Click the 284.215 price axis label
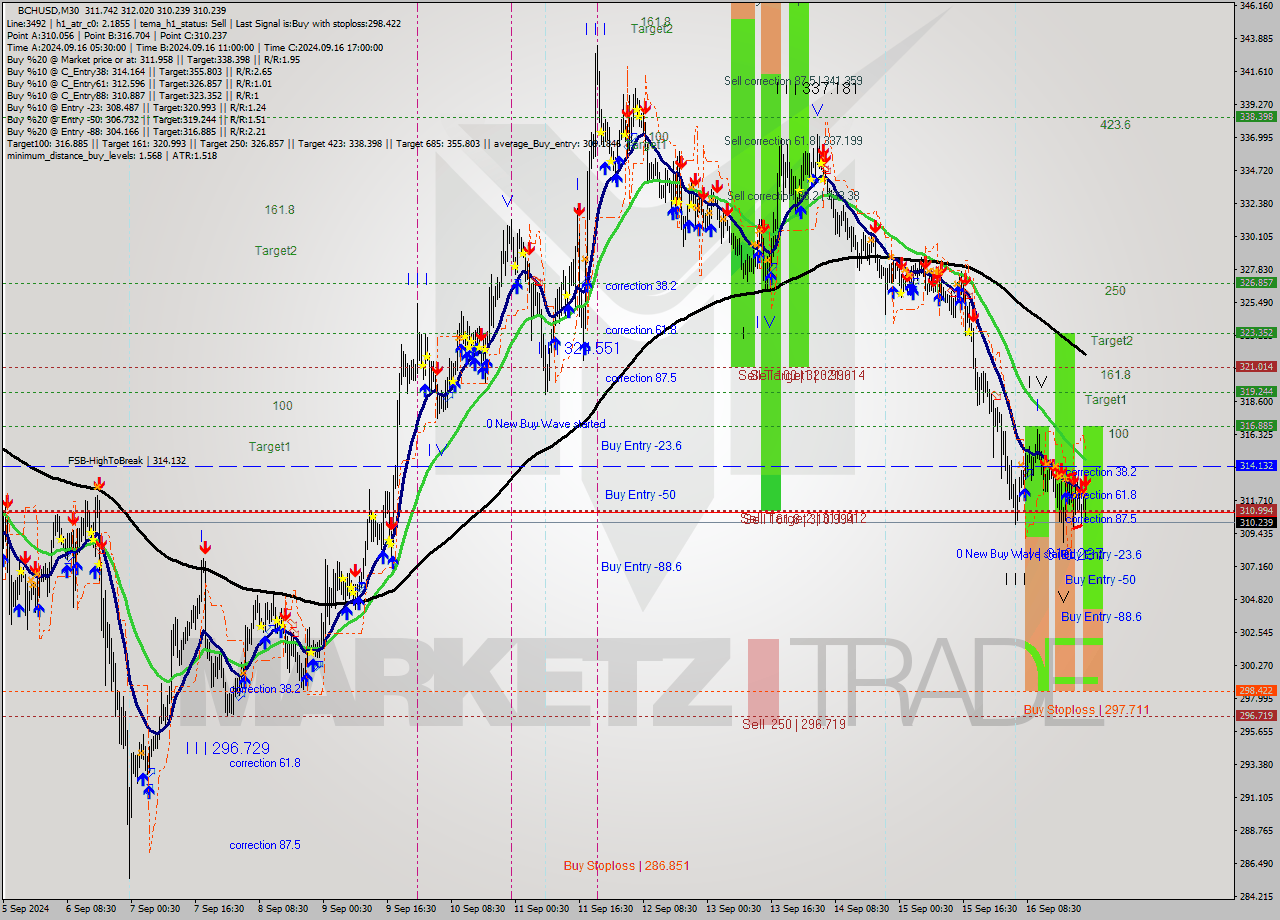 tap(1255, 897)
